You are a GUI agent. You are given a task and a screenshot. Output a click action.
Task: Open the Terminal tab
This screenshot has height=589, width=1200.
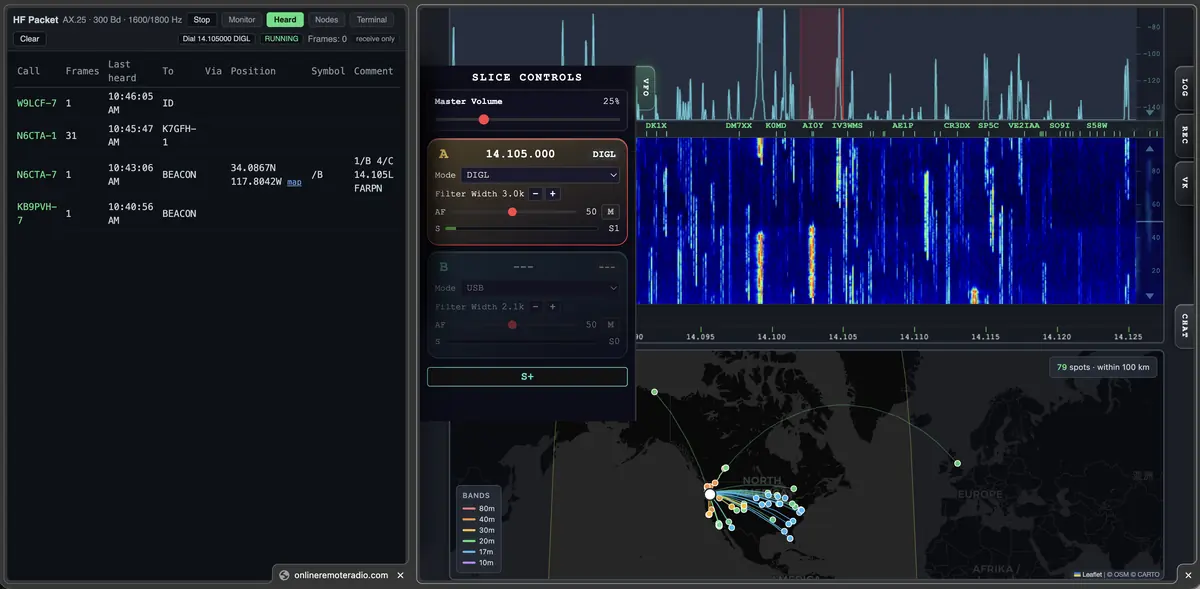(x=371, y=19)
